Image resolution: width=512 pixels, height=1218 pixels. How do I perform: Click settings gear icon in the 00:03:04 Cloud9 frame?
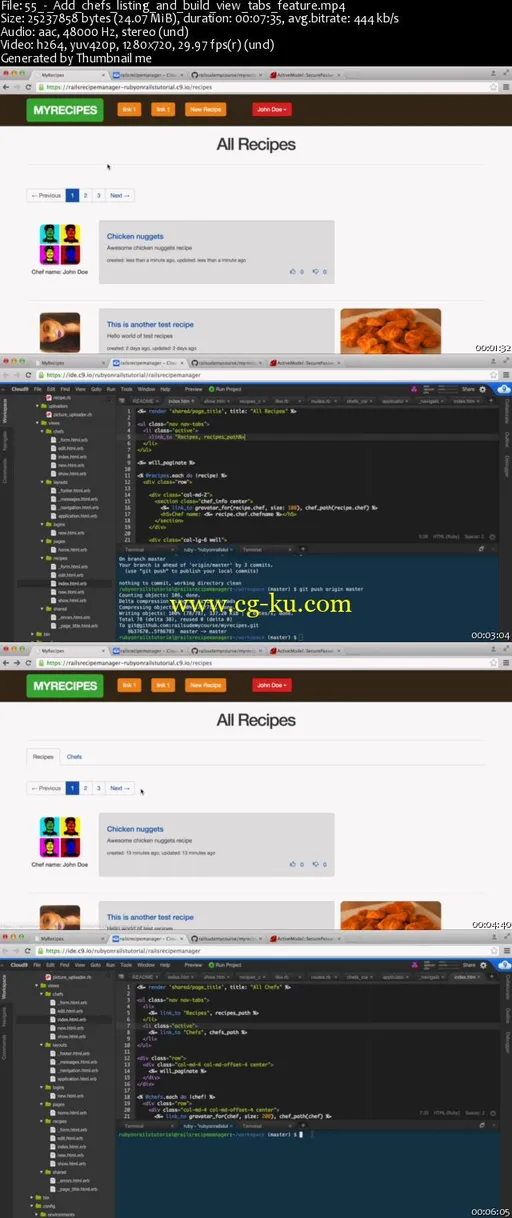(483, 389)
